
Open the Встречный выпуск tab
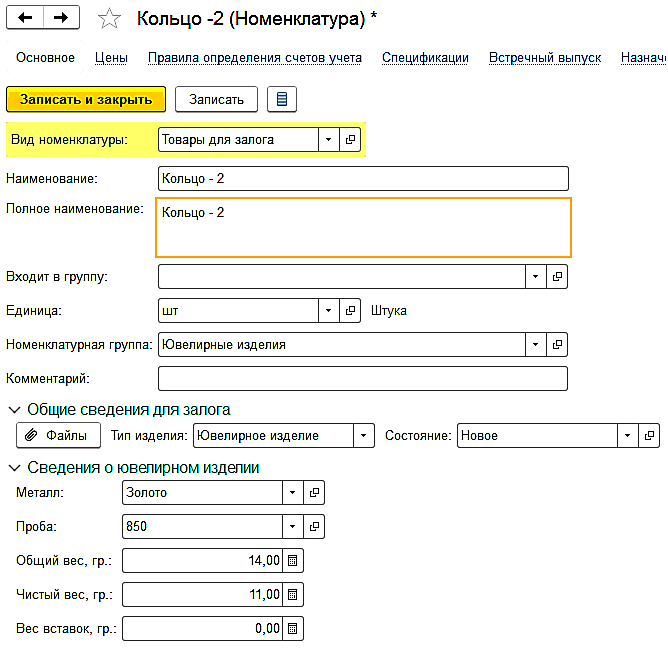point(545,58)
